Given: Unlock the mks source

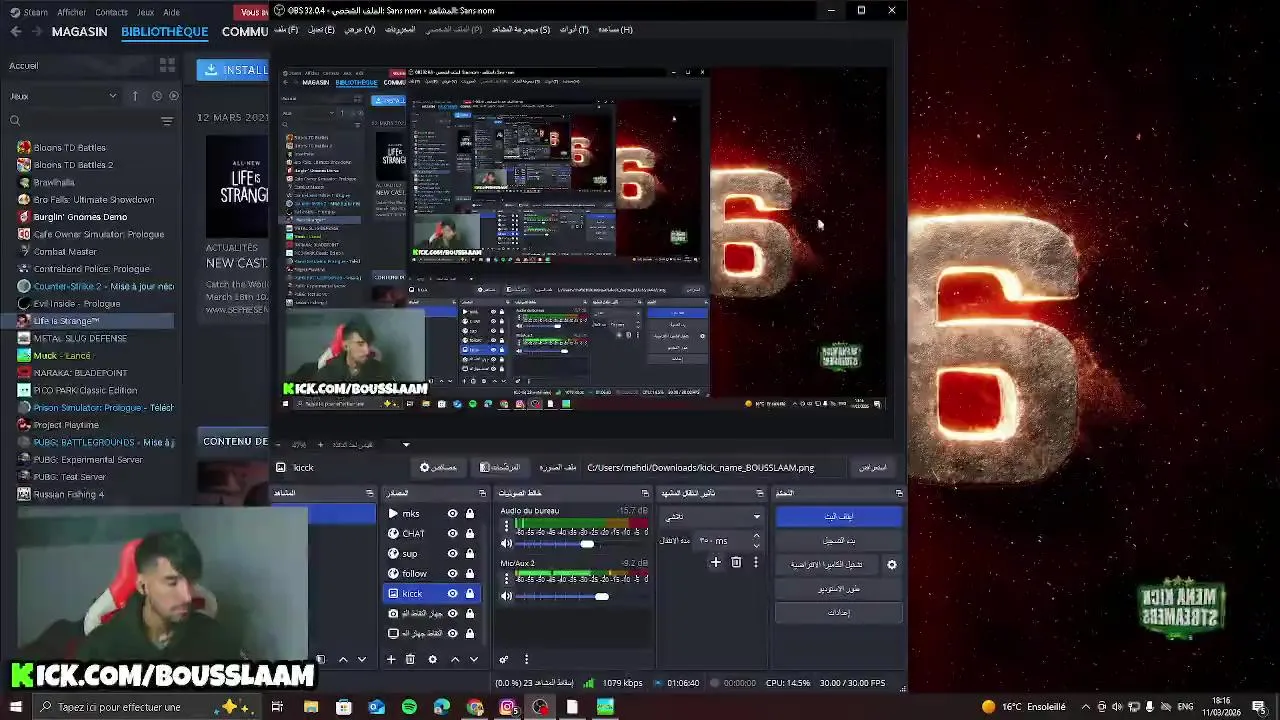Looking at the screenshot, I should click(469, 513).
